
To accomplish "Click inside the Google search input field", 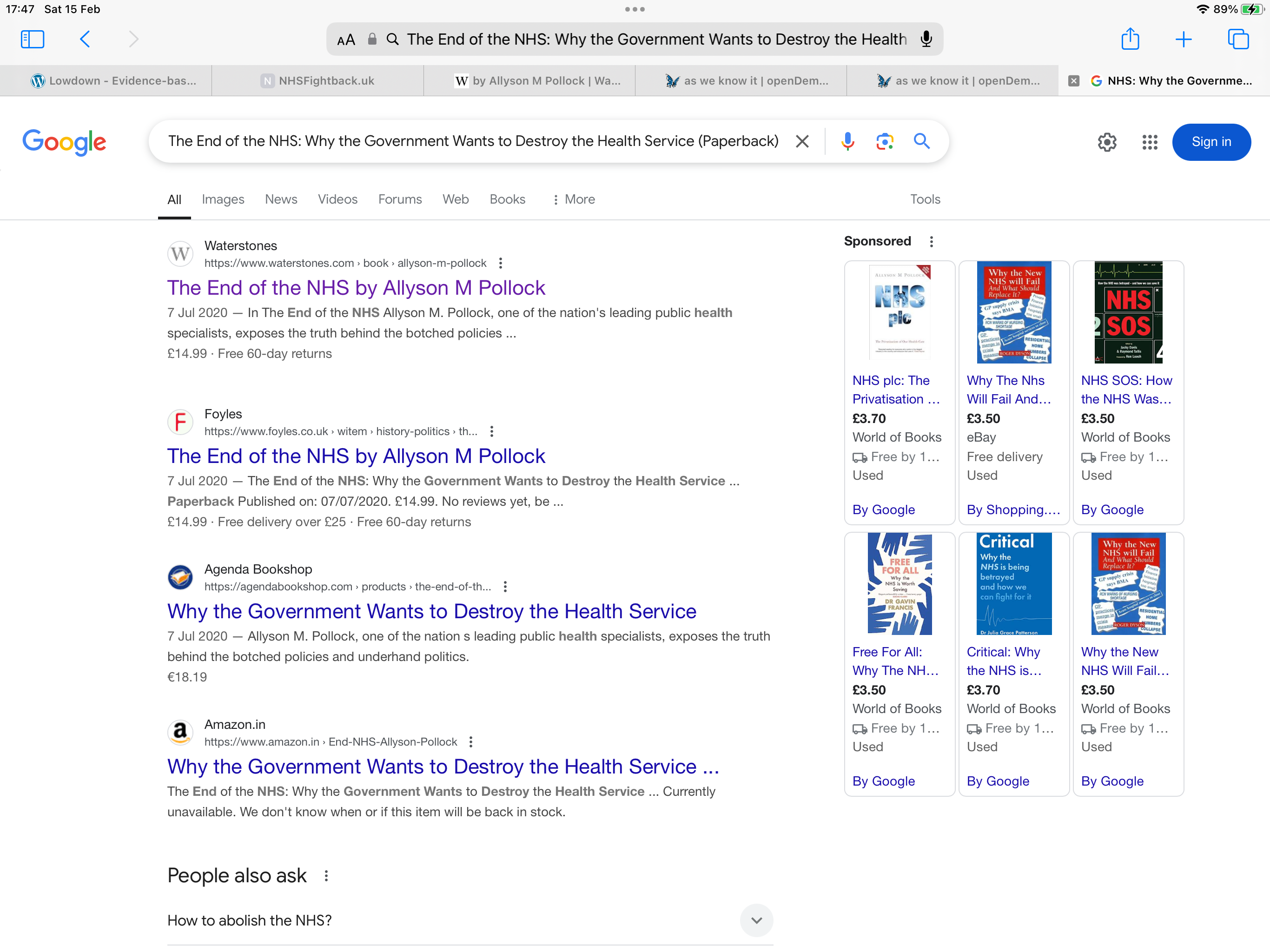I will (x=473, y=141).
